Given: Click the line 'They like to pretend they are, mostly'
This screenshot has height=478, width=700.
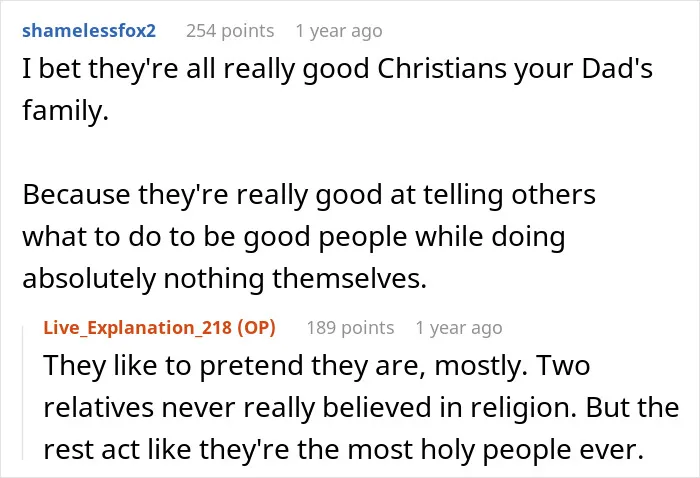Looking at the screenshot, I should (x=317, y=366).
